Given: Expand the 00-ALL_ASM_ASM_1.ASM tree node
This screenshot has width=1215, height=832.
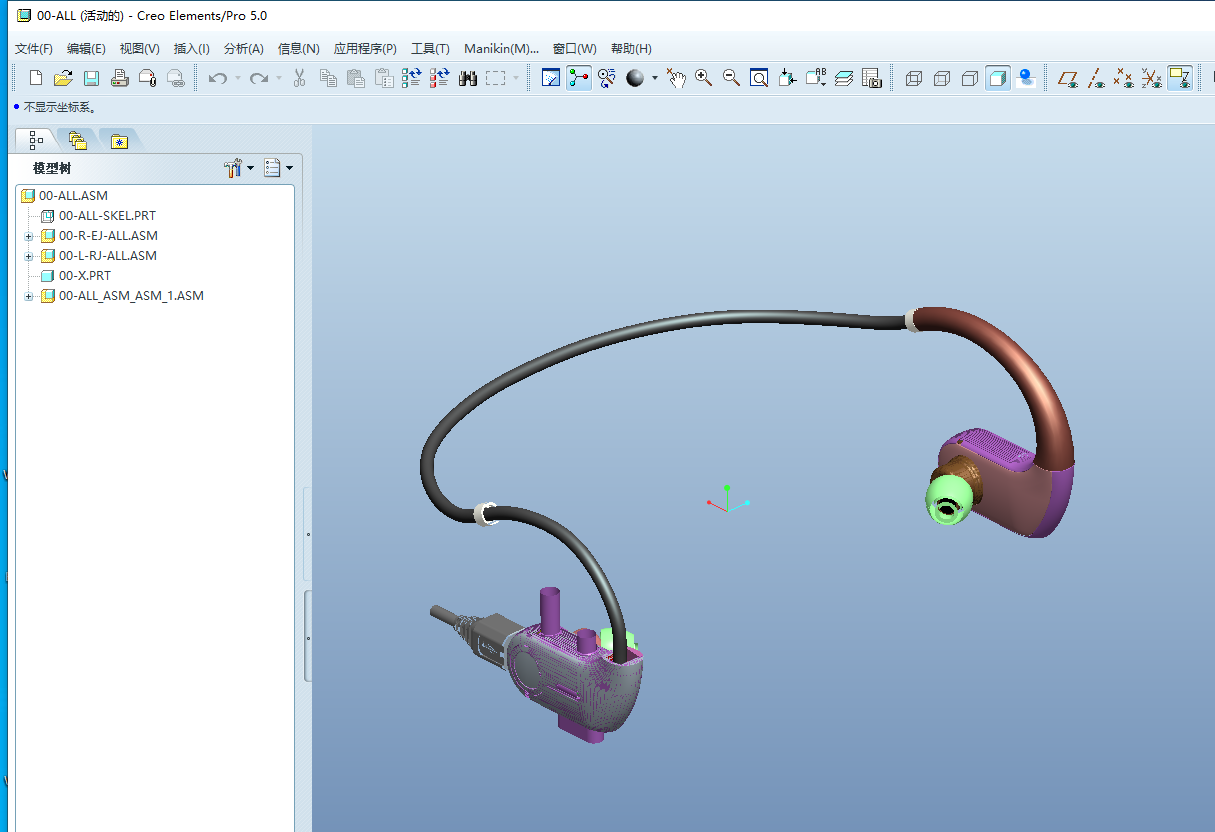Looking at the screenshot, I should tap(29, 297).
